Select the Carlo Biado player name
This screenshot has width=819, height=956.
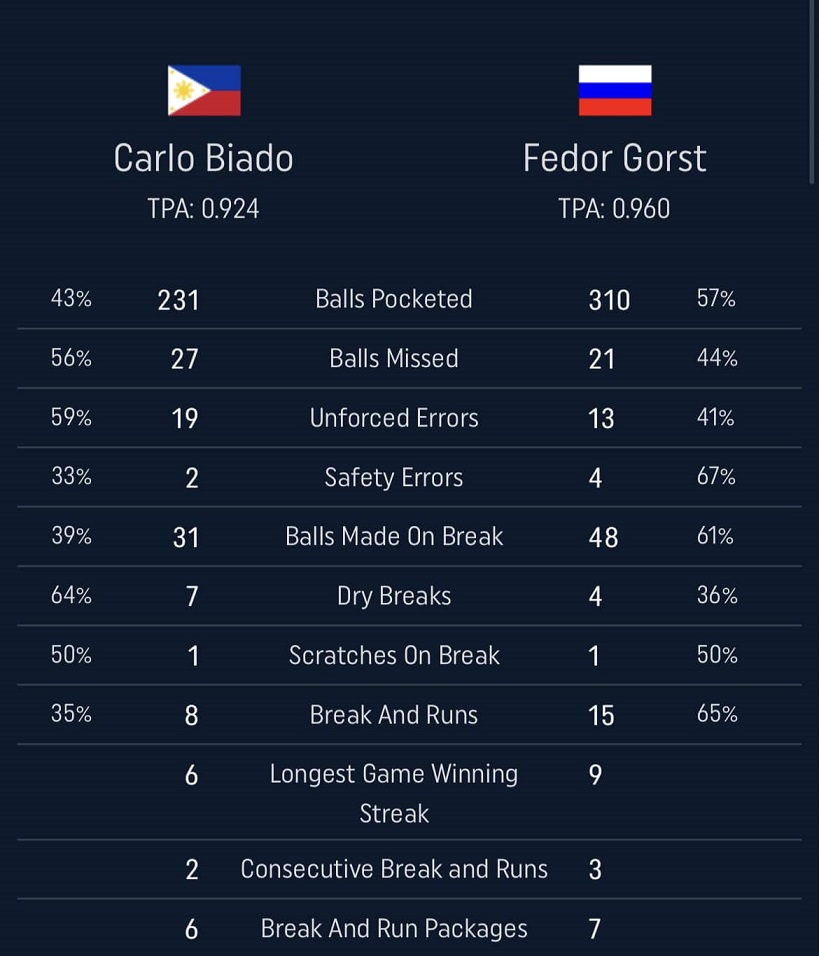(x=203, y=158)
